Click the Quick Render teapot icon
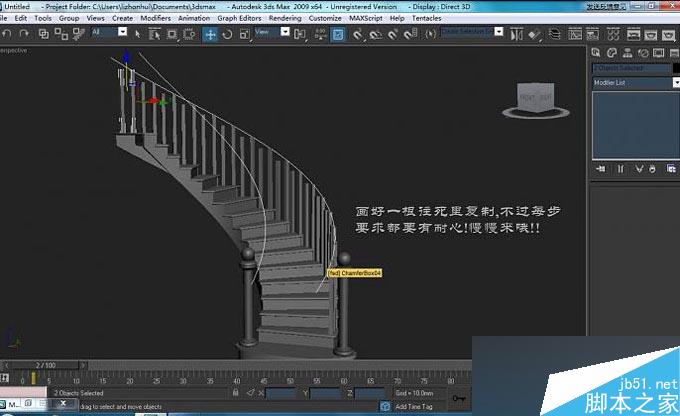Viewport: 680px width, 416px height. 668,34
